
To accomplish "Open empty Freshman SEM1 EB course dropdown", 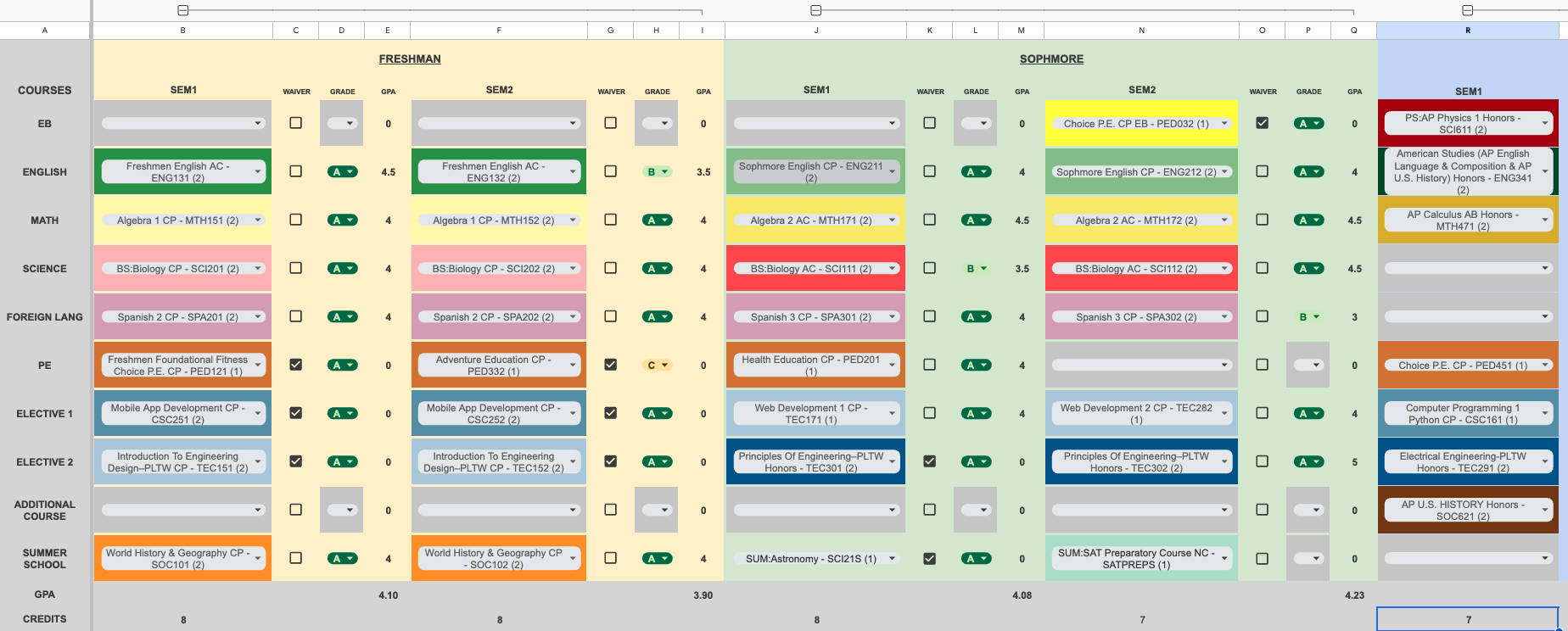I will click(183, 124).
